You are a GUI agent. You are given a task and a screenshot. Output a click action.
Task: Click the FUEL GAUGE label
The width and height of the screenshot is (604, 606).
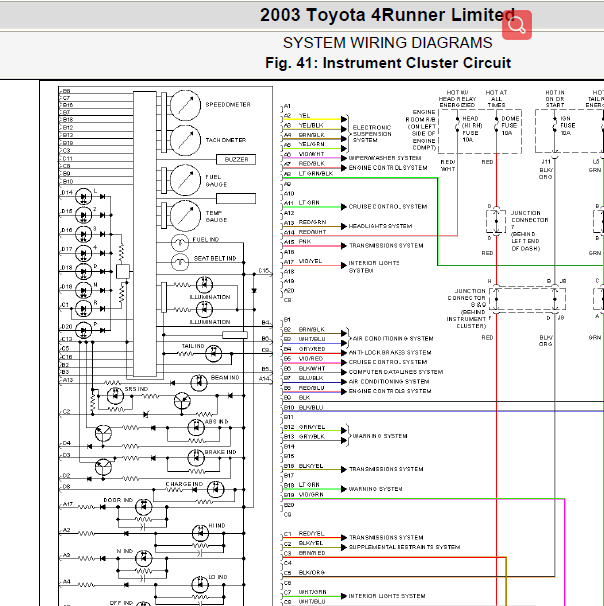[x=216, y=181]
